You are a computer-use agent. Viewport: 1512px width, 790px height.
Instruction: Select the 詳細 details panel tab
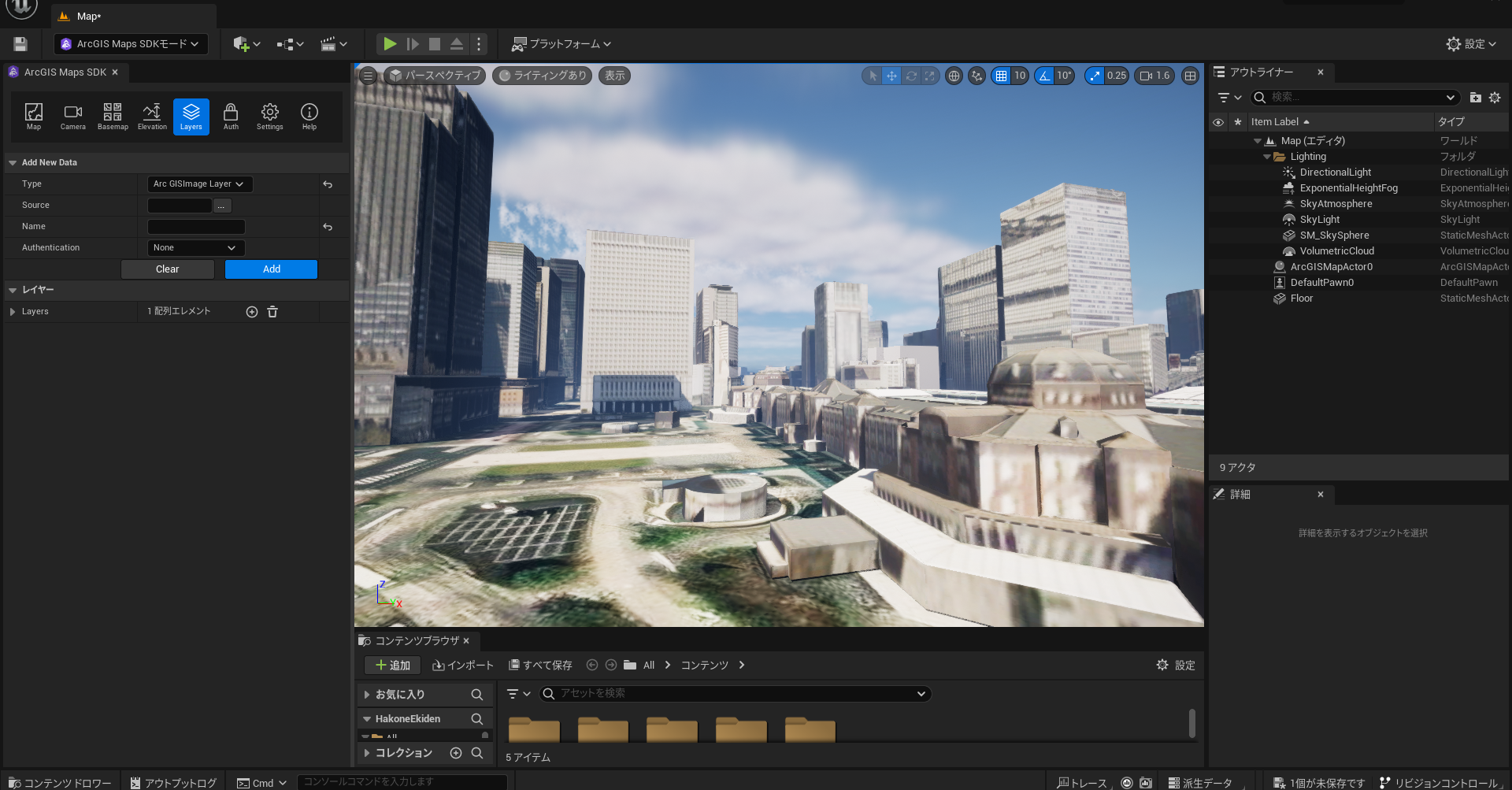click(1269, 495)
